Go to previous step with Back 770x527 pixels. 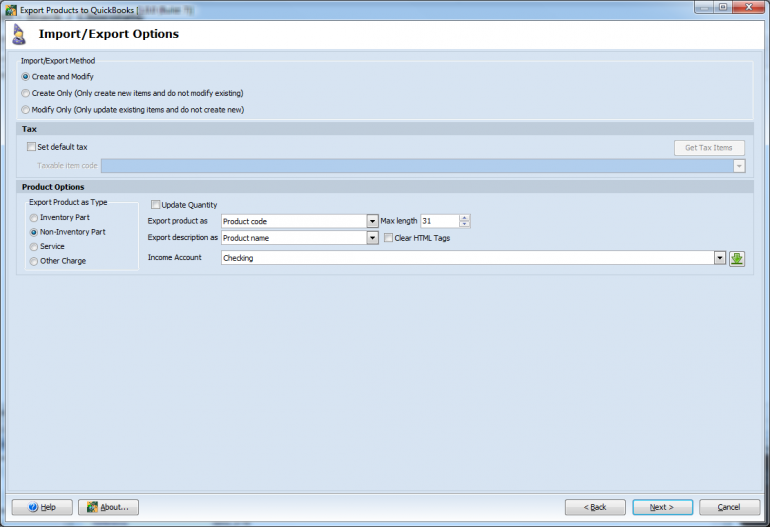click(x=595, y=507)
